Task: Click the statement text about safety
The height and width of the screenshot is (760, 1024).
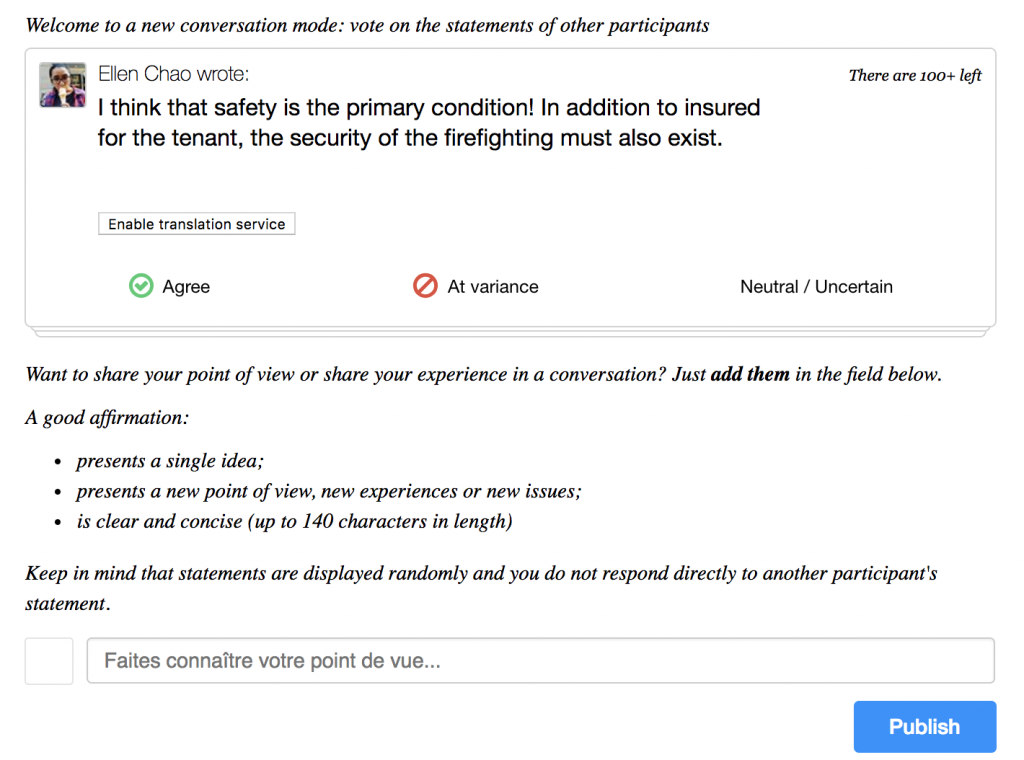Action: [428, 123]
